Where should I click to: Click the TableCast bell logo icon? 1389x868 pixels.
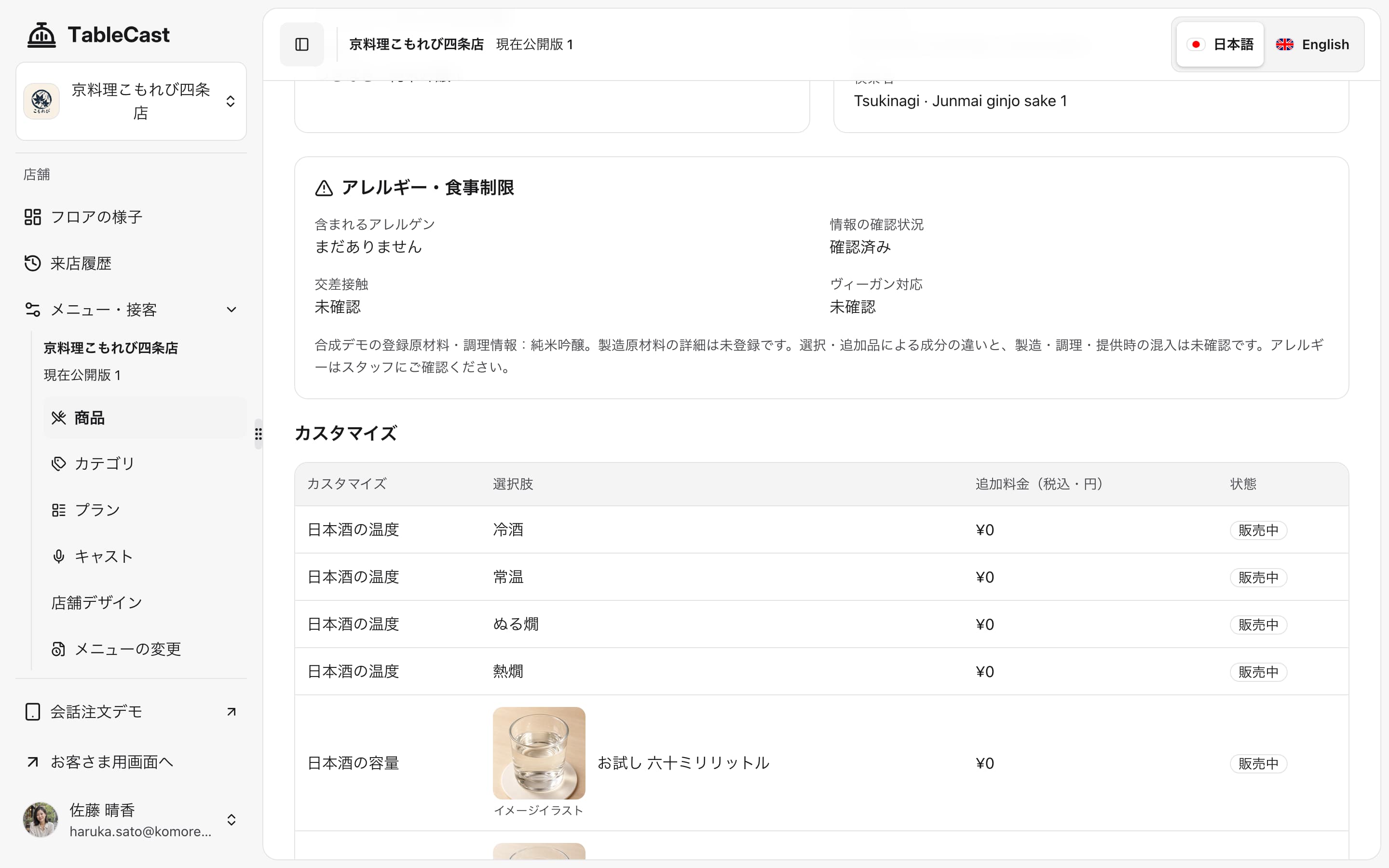(x=41, y=35)
